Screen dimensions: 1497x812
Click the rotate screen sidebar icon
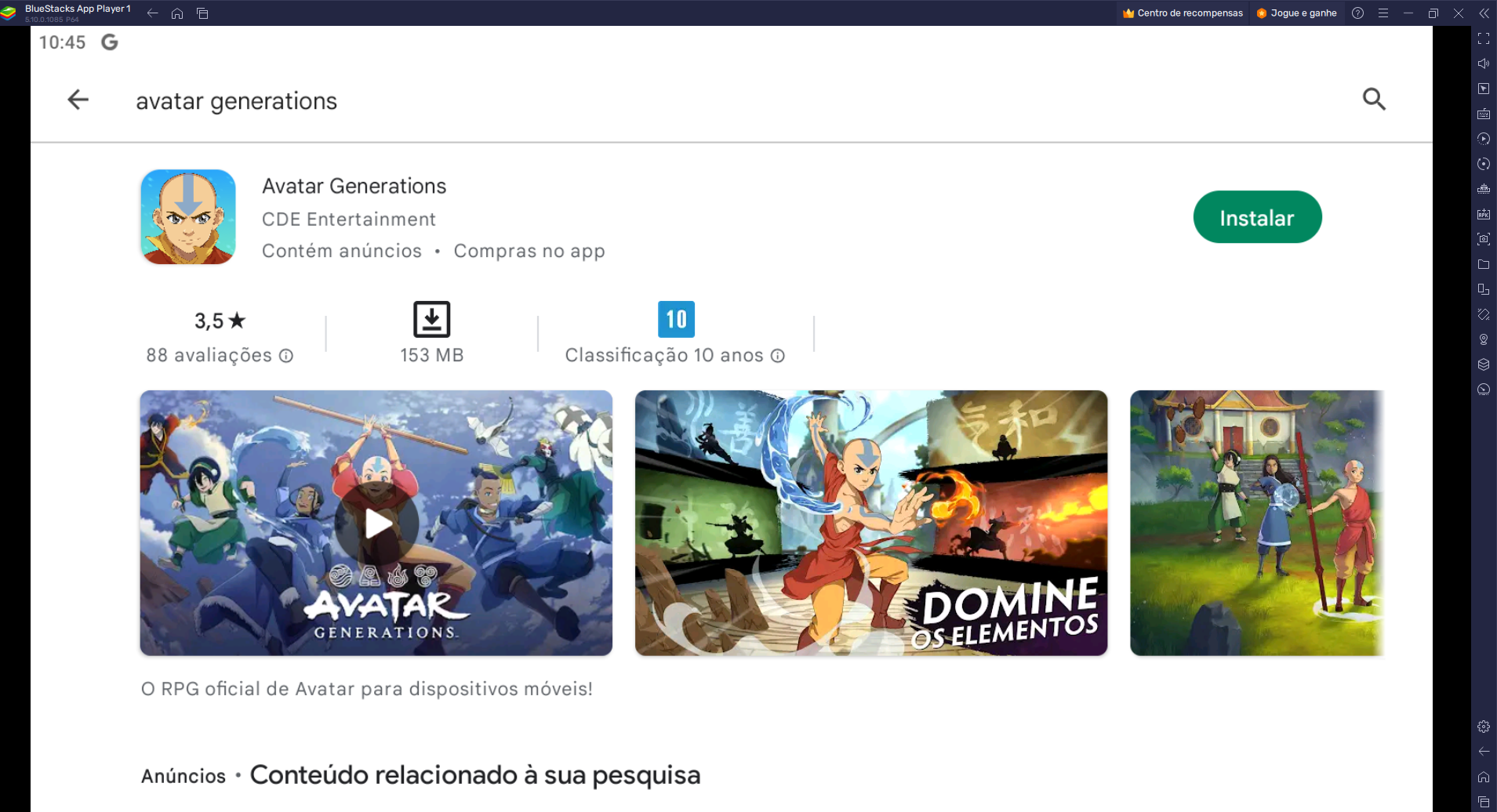coord(1484,314)
